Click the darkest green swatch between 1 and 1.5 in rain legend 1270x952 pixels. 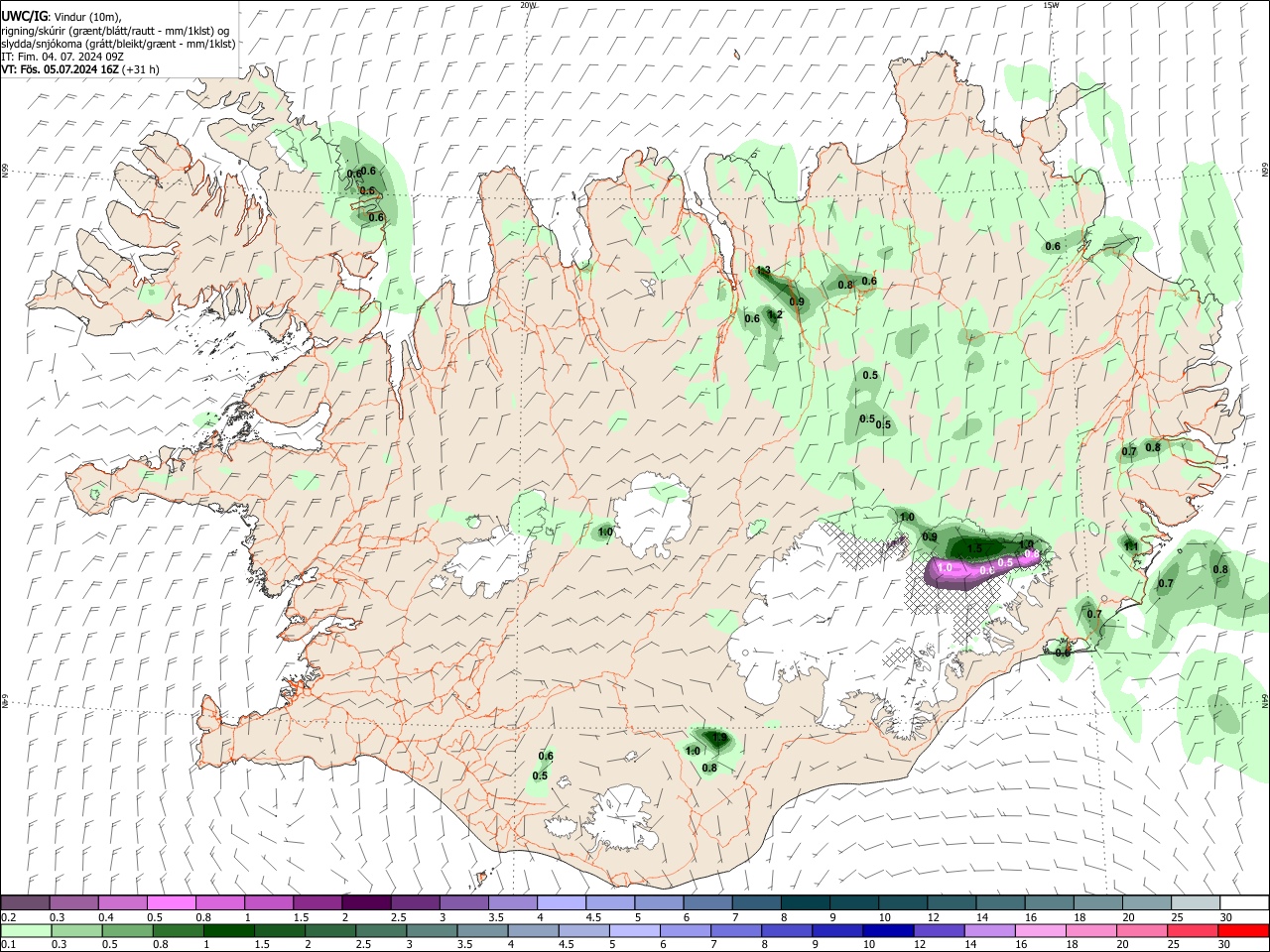229,931
